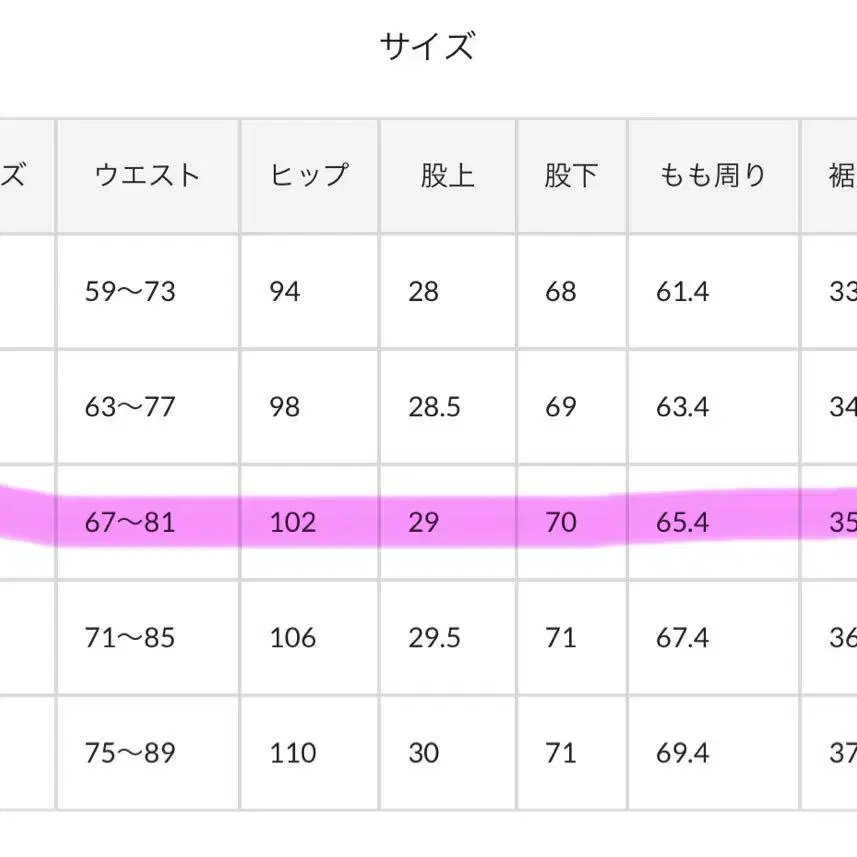The width and height of the screenshot is (857, 857).
Task: Select the rise value 28.5
Action: point(434,407)
